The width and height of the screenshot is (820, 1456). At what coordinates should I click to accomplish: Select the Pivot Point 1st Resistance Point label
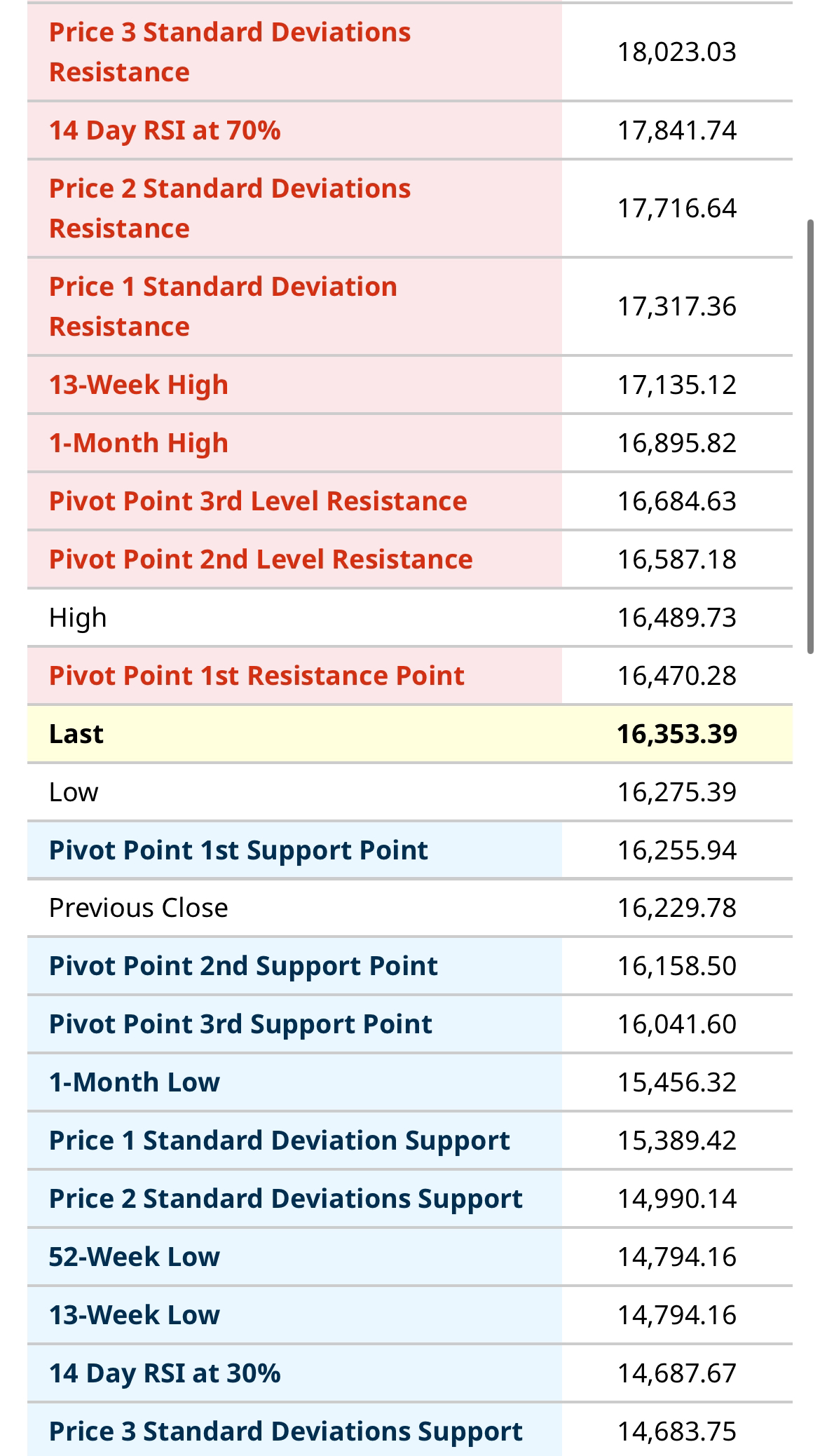[257, 676]
